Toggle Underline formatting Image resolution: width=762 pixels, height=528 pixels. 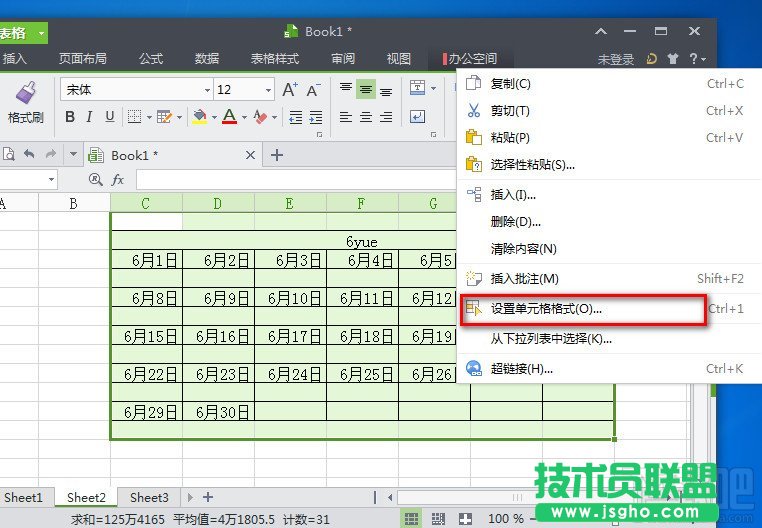pos(110,117)
